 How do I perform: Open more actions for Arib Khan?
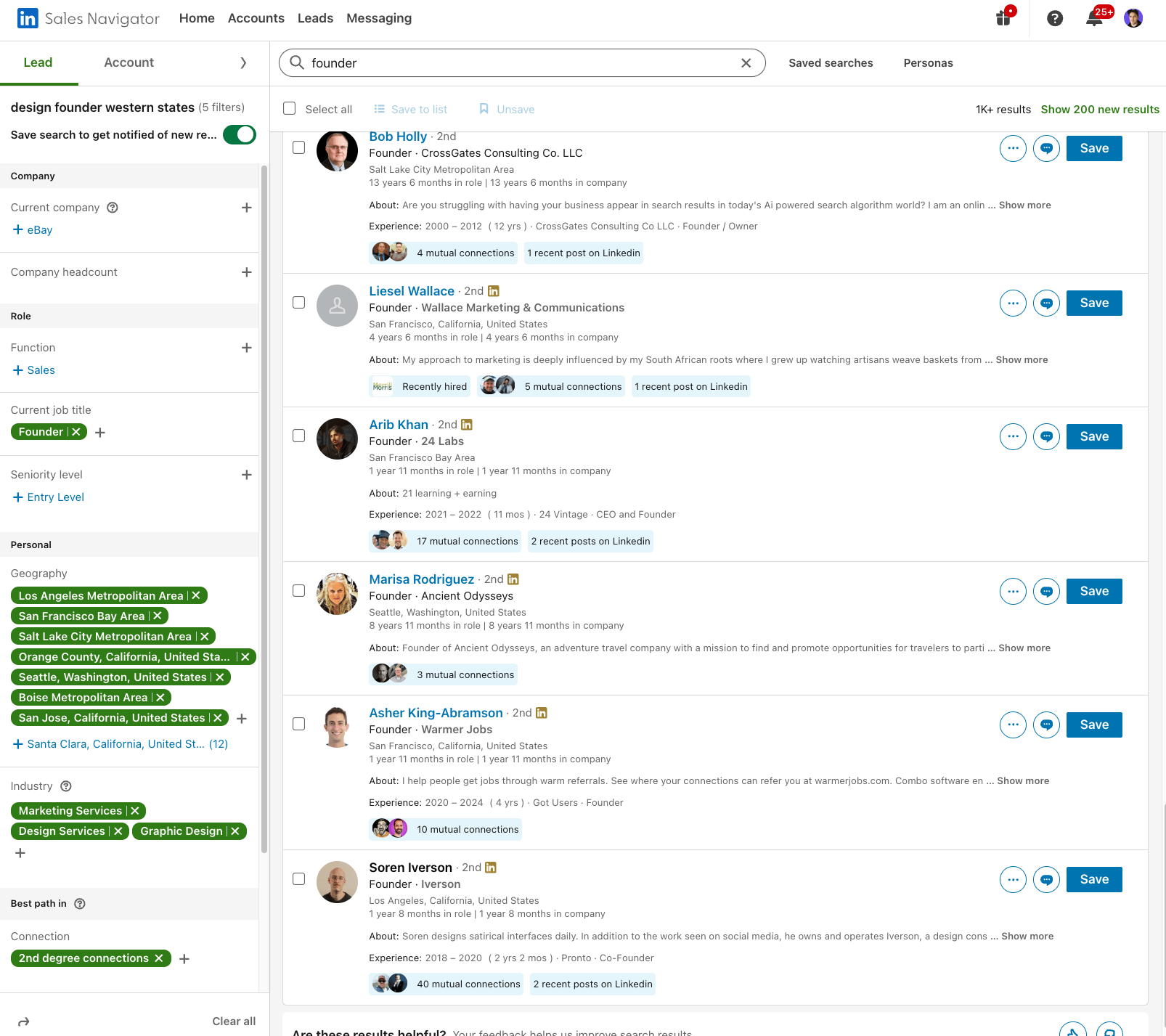click(1013, 436)
